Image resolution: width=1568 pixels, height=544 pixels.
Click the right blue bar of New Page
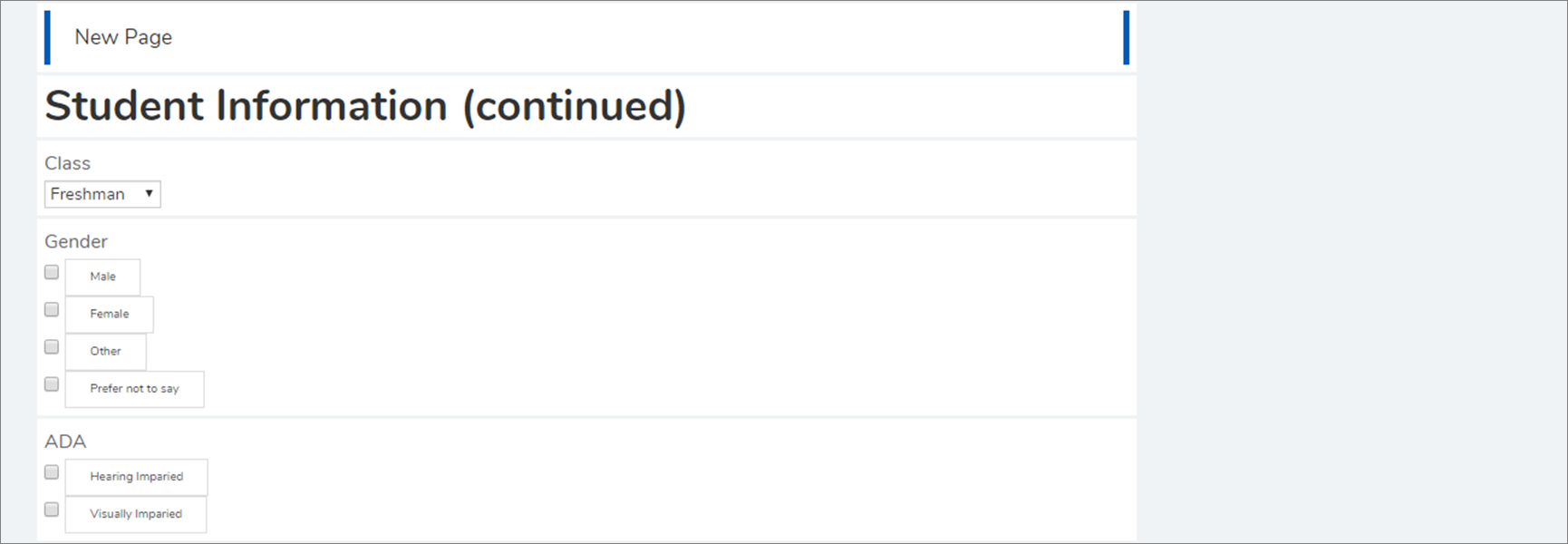click(x=1126, y=37)
